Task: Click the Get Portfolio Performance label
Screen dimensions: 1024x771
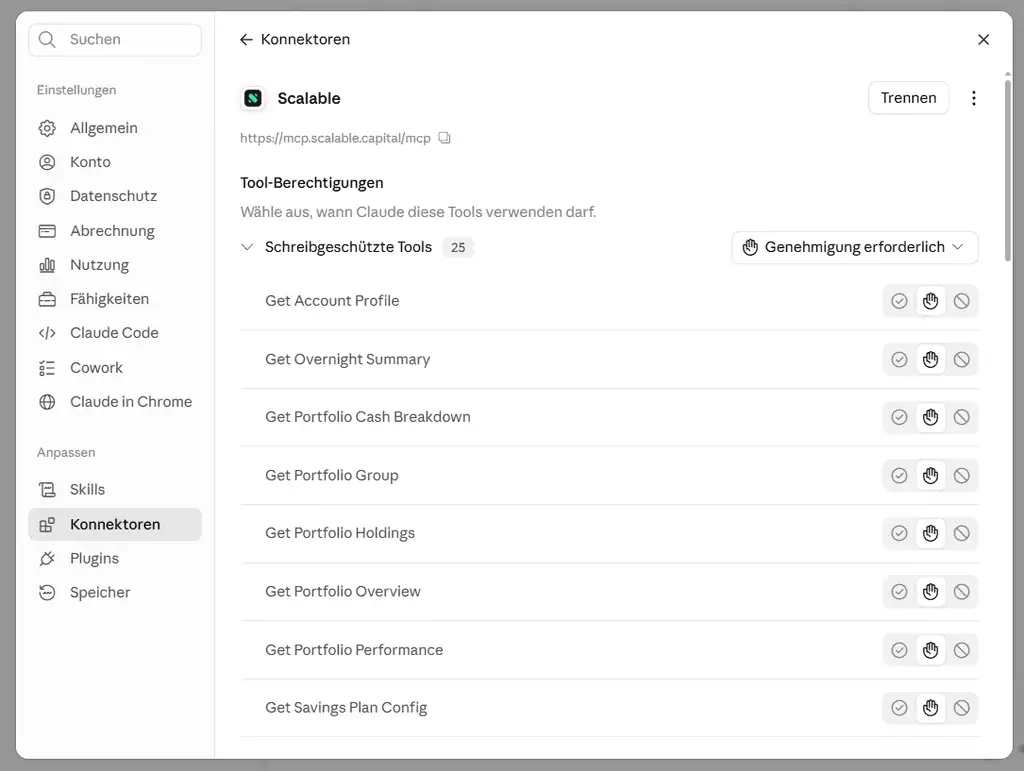Action: tap(354, 650)
